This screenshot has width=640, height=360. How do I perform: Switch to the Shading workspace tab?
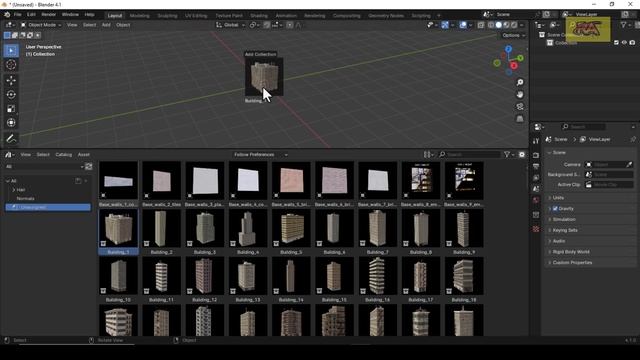point(259,16)
